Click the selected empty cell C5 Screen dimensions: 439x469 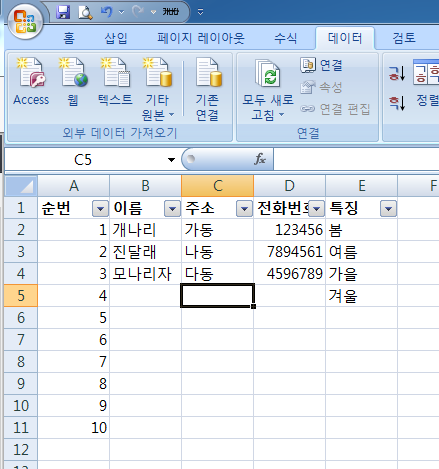218,296
